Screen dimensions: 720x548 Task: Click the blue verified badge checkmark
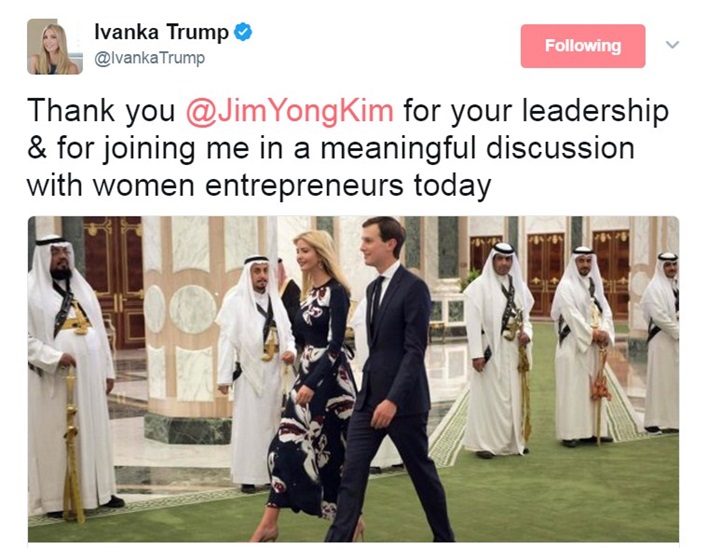(243, 32)
